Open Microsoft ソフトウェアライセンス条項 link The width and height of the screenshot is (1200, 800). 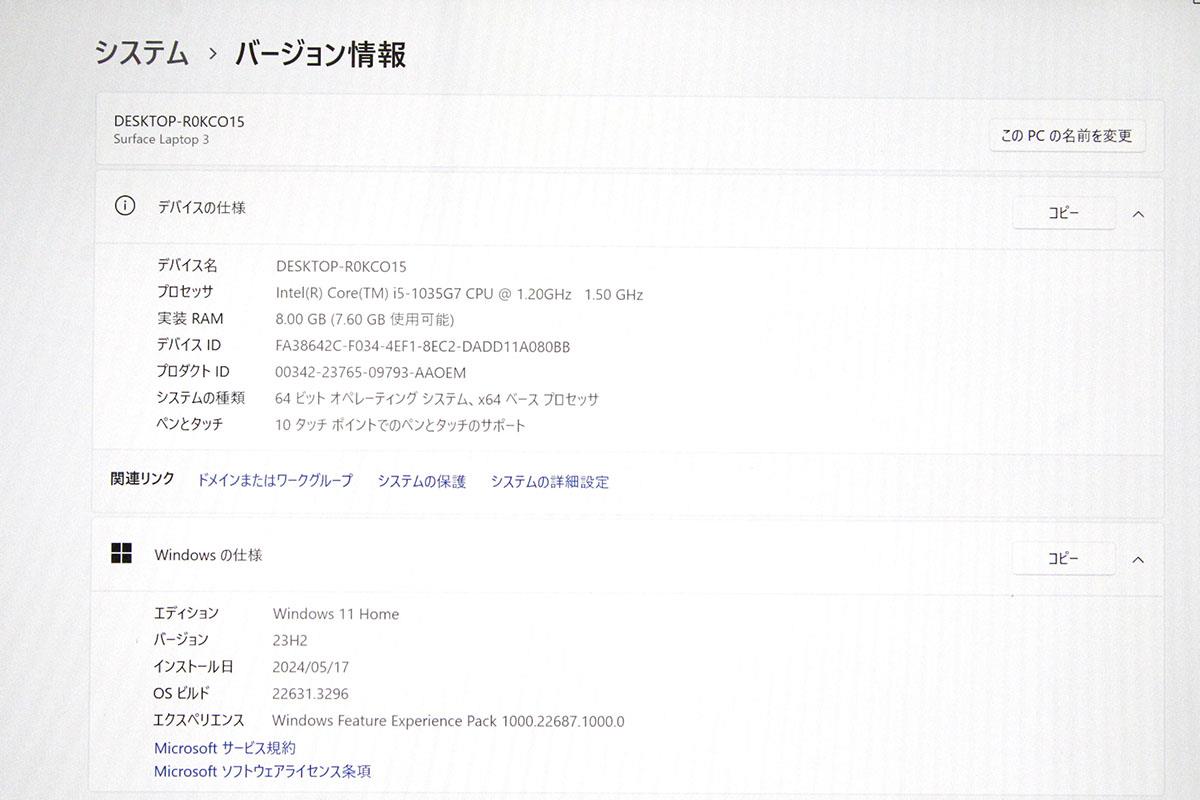[x=262, y=772]
